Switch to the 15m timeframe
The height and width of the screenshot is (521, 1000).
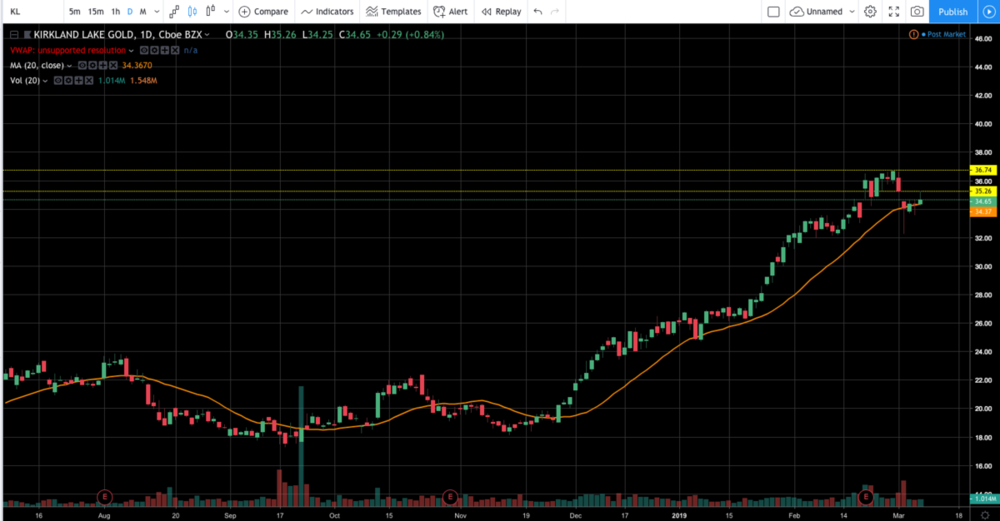pos(95,12)
